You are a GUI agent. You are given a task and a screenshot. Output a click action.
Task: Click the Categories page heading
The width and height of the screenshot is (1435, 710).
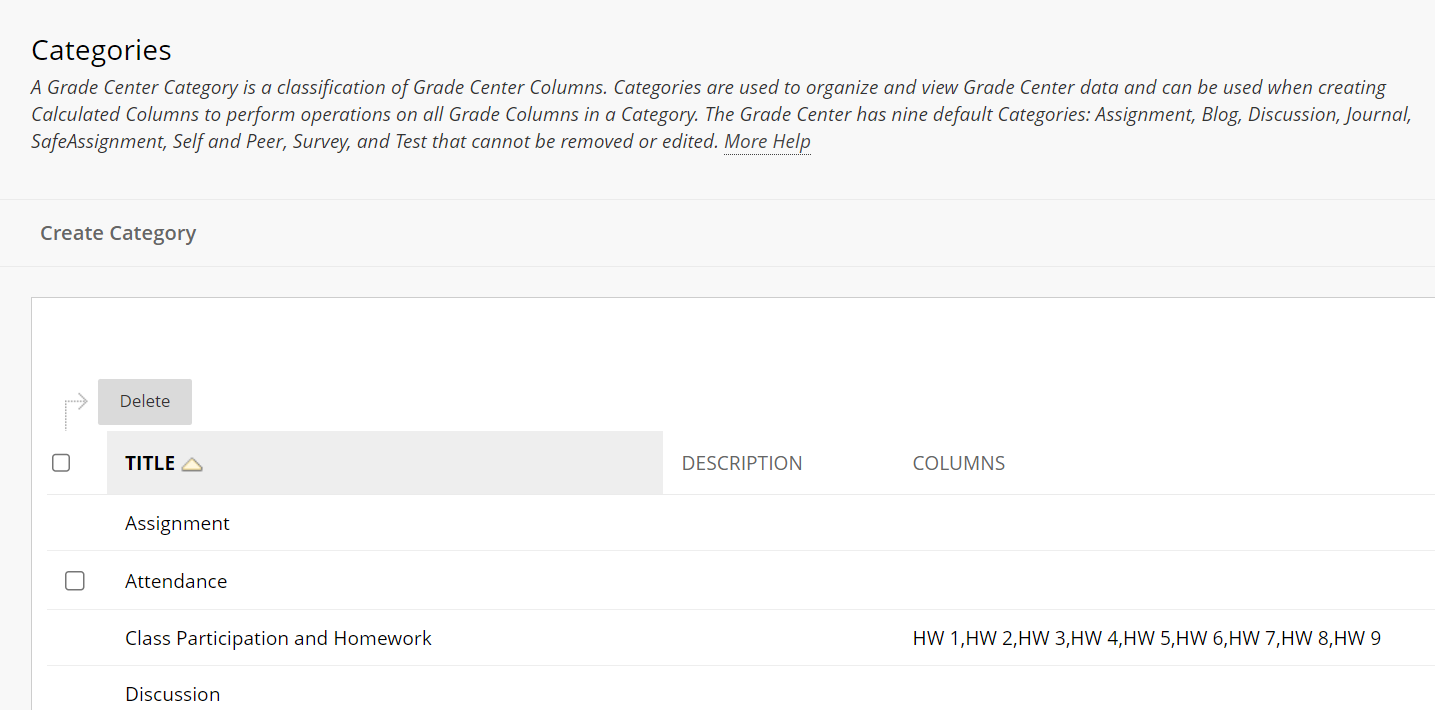pos(101,50)
